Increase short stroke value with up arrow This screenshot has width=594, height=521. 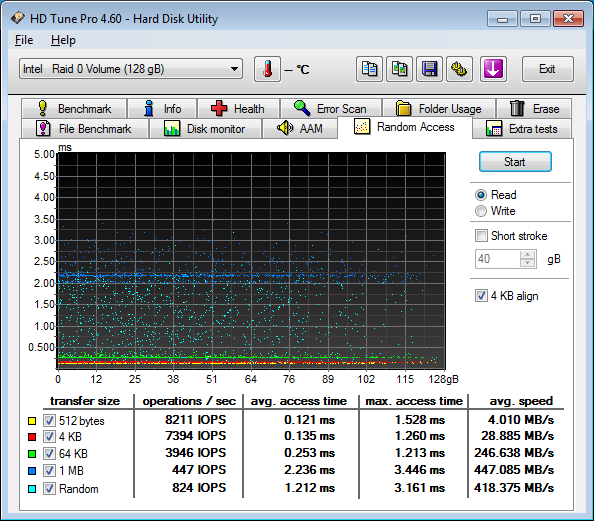(x=527, y=255)
